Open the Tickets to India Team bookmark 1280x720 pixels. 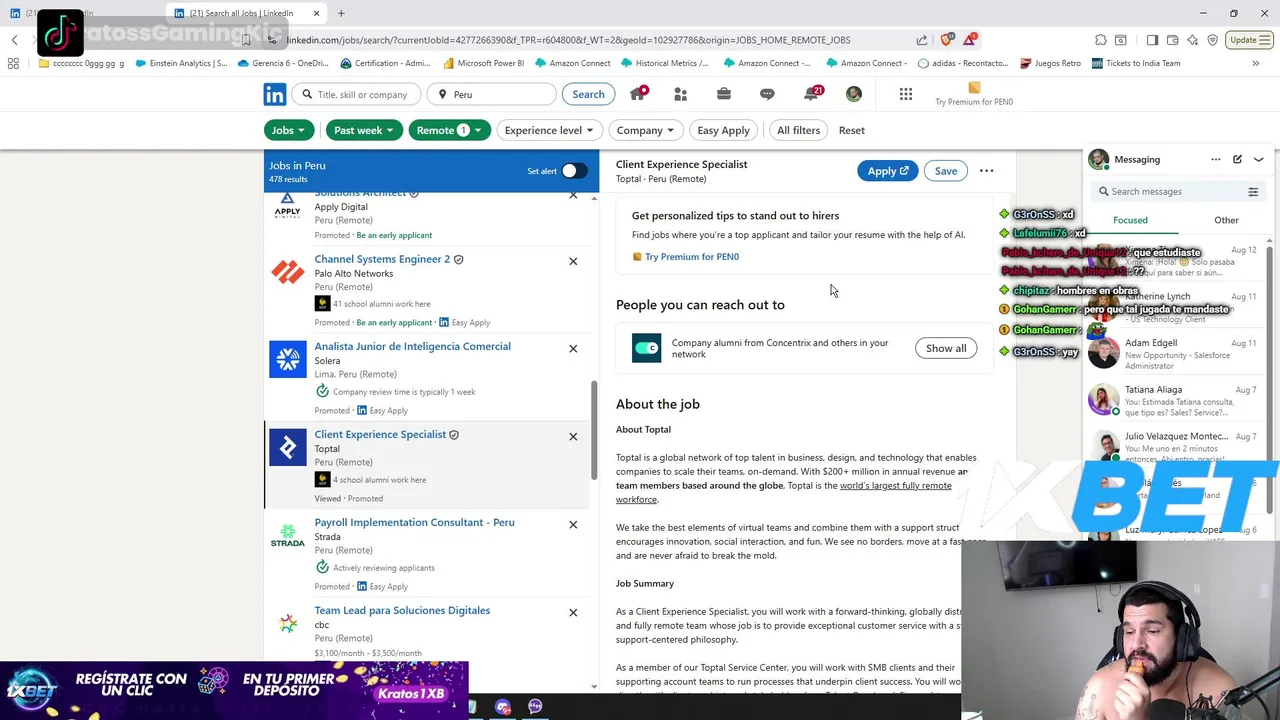1135,63
